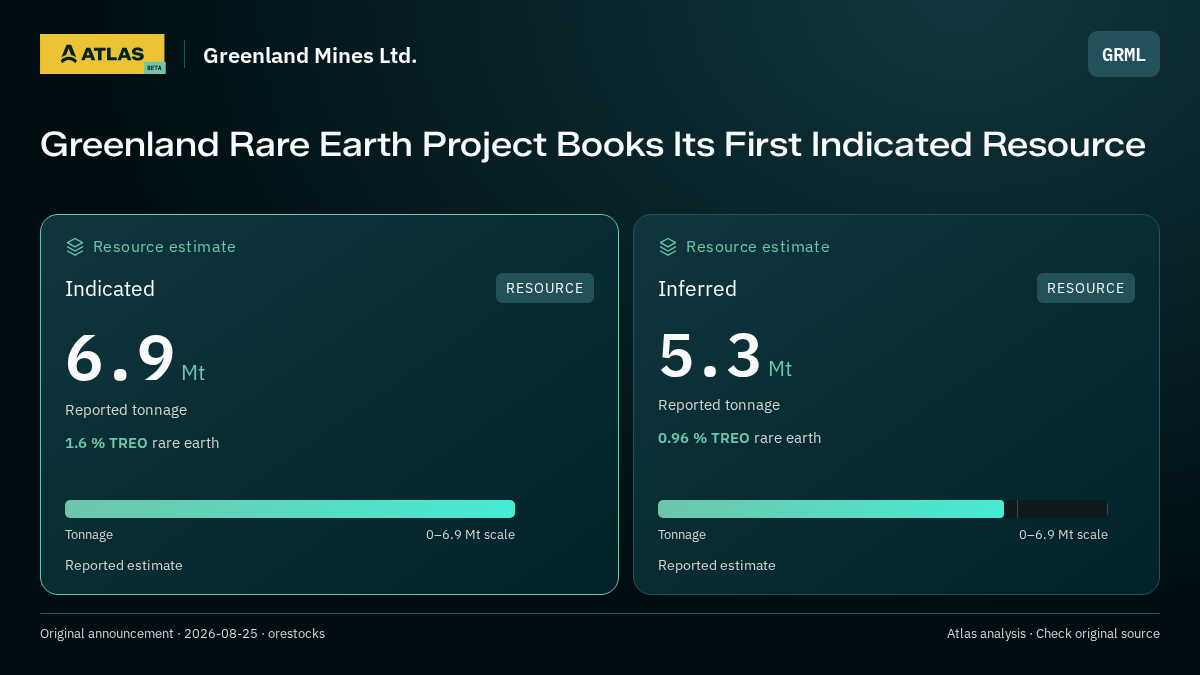Click Reported estimate text in Indicated card
Screen dimensions: 1200x675
124,566
